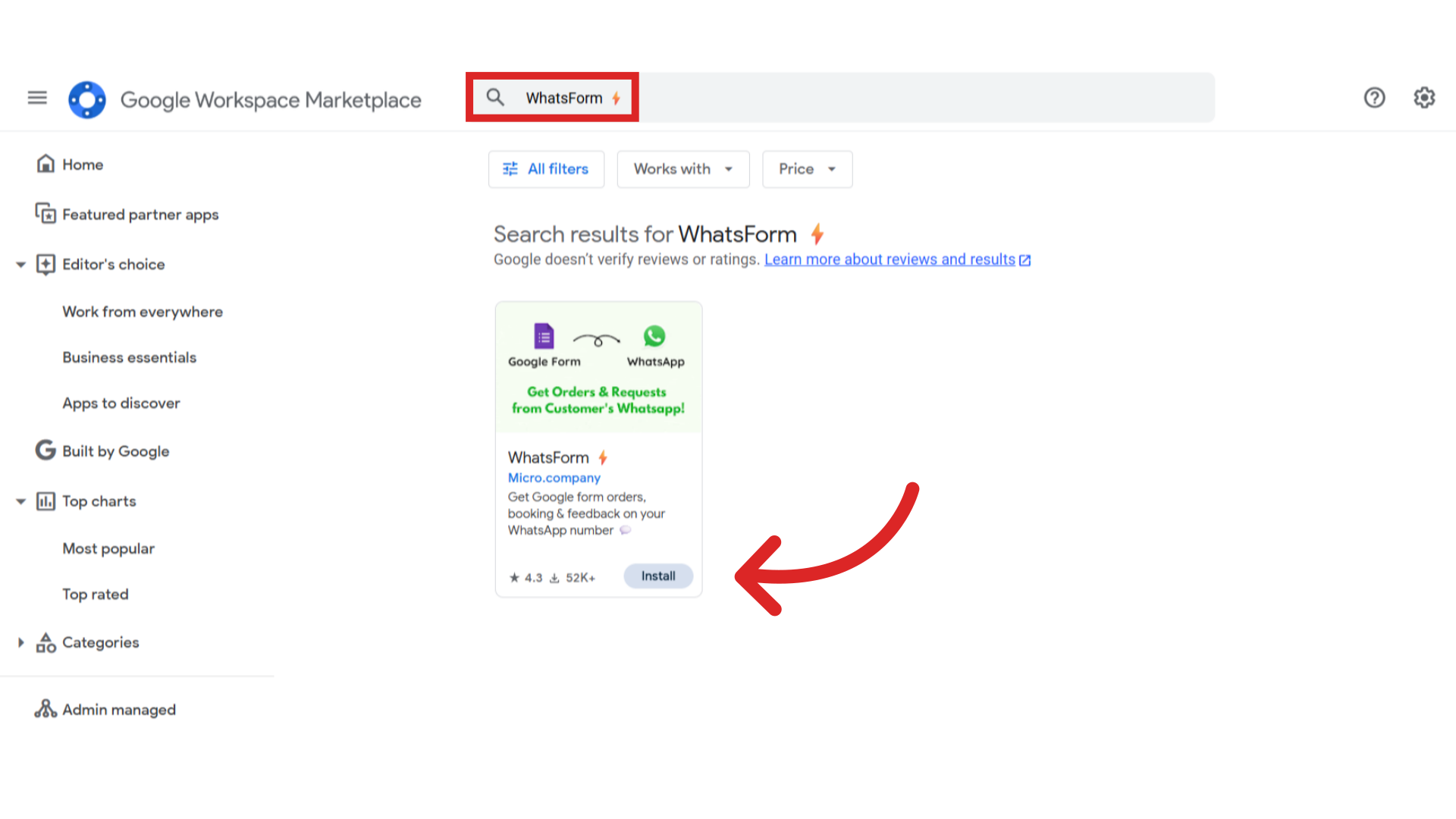Open Featured partner apps
1456x819 pixels.
(140, 215)
